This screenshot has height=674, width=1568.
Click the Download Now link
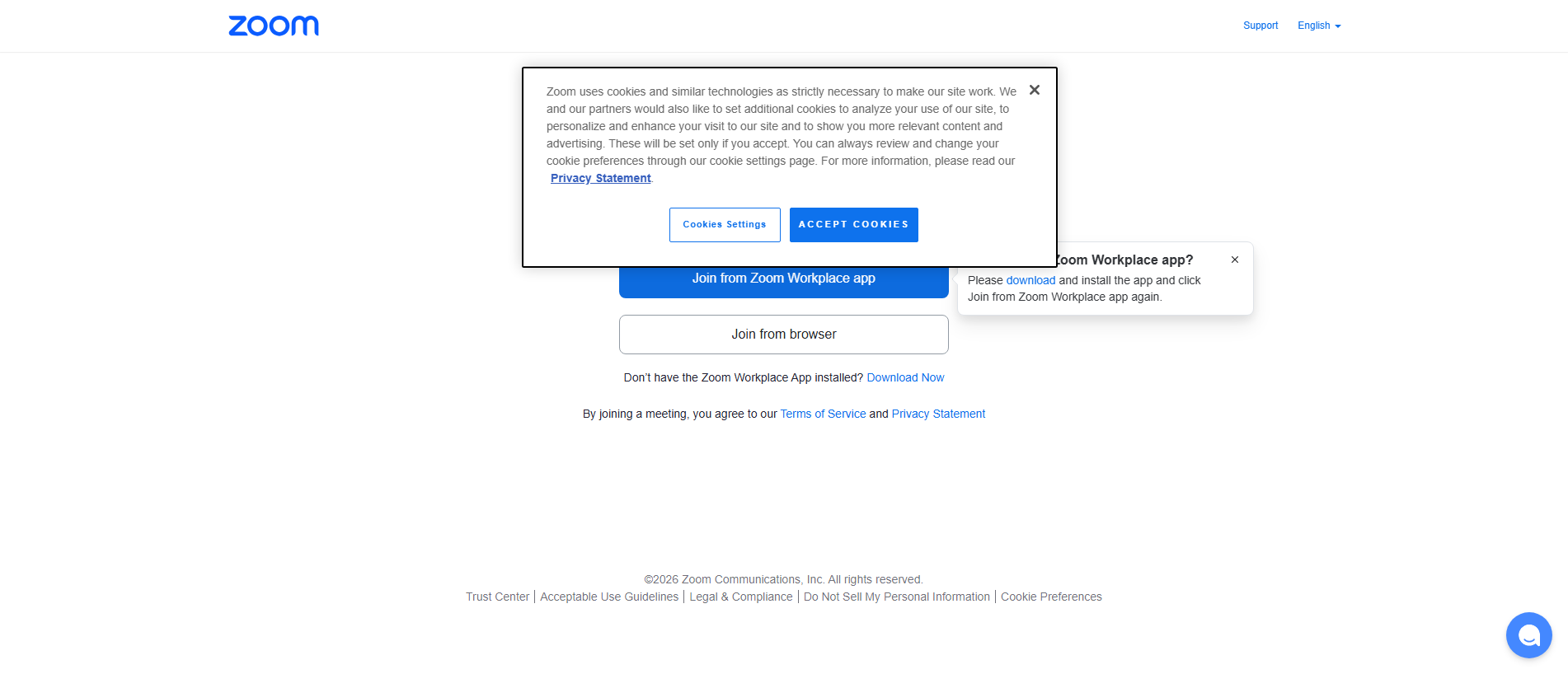coord(905,377)
